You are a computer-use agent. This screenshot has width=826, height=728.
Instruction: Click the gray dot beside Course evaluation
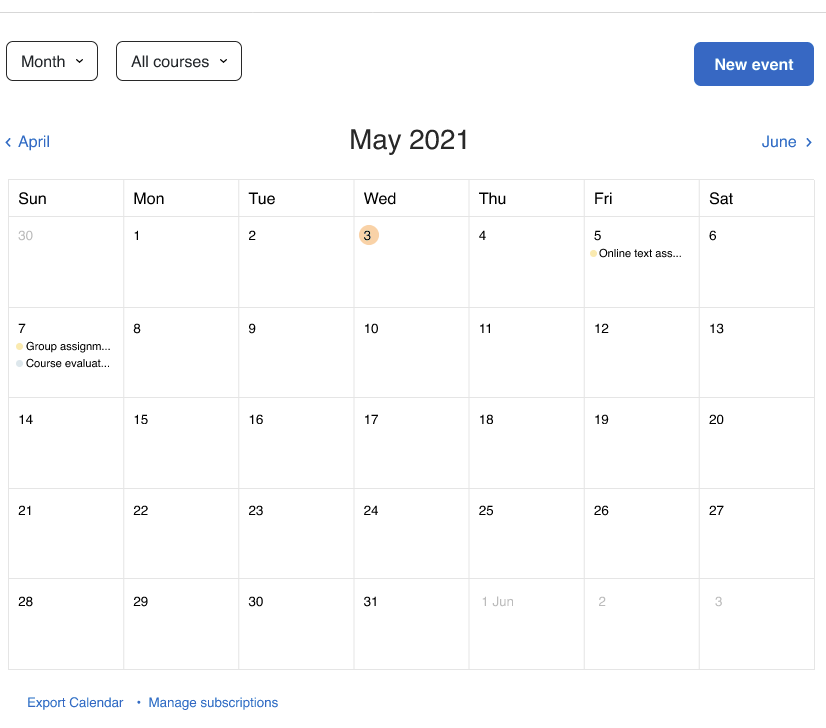(19, 363)
